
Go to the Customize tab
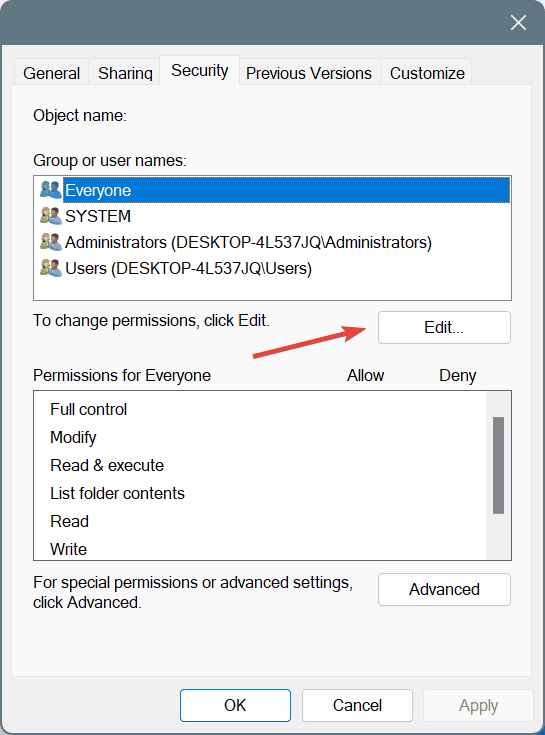427,73
